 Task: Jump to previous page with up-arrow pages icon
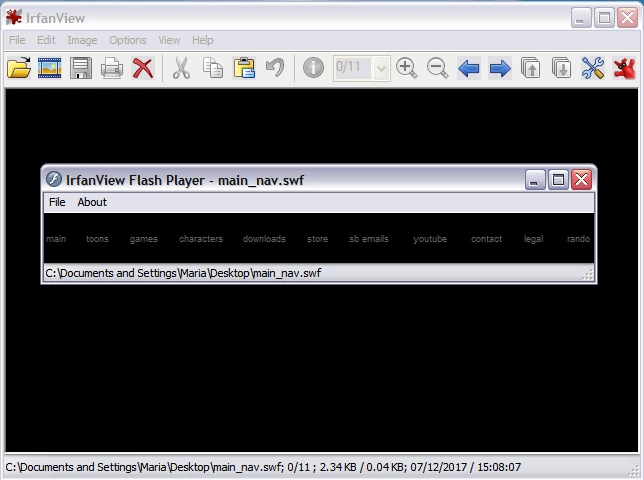coord(531,68)
